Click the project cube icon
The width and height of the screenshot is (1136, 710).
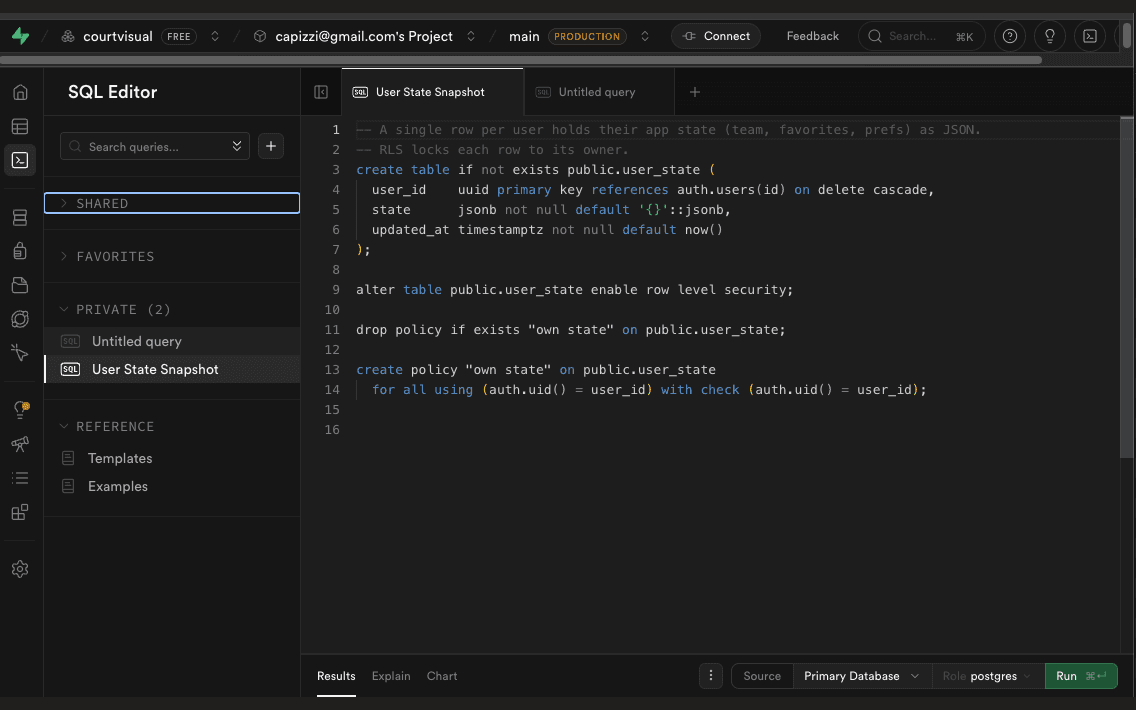(x=259, y=36)
